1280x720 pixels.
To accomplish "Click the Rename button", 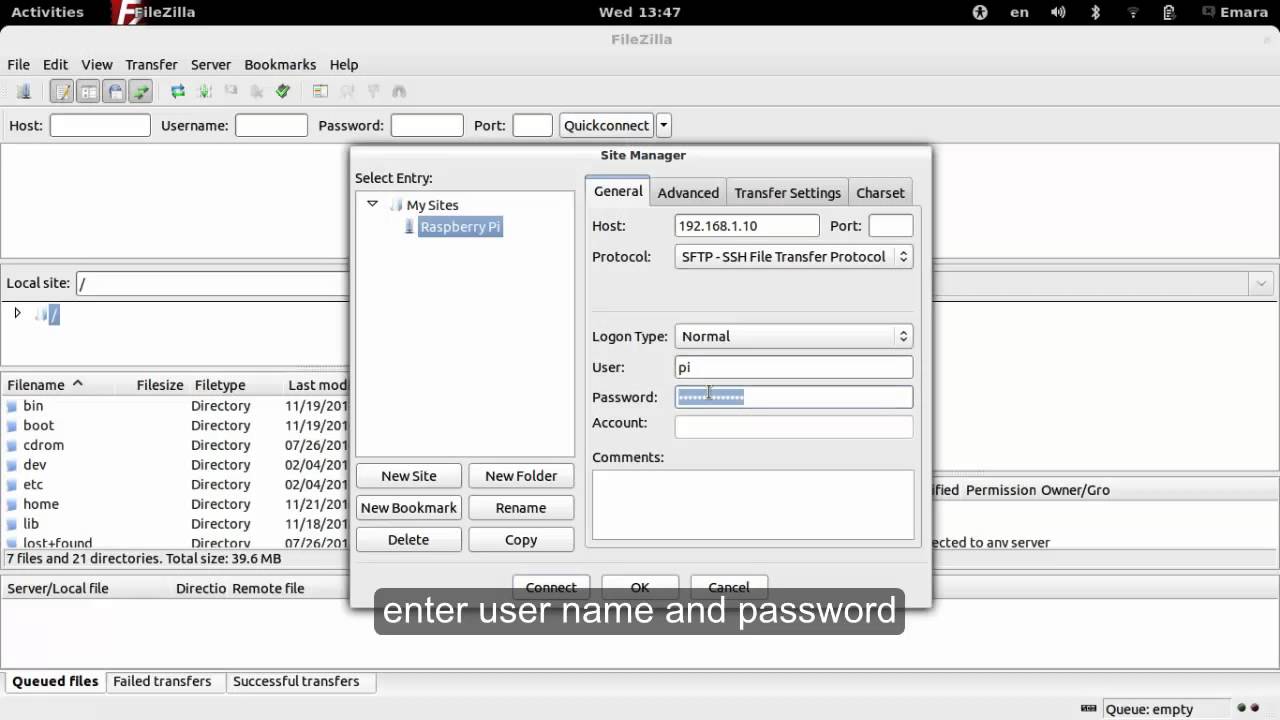I will 521,508.
